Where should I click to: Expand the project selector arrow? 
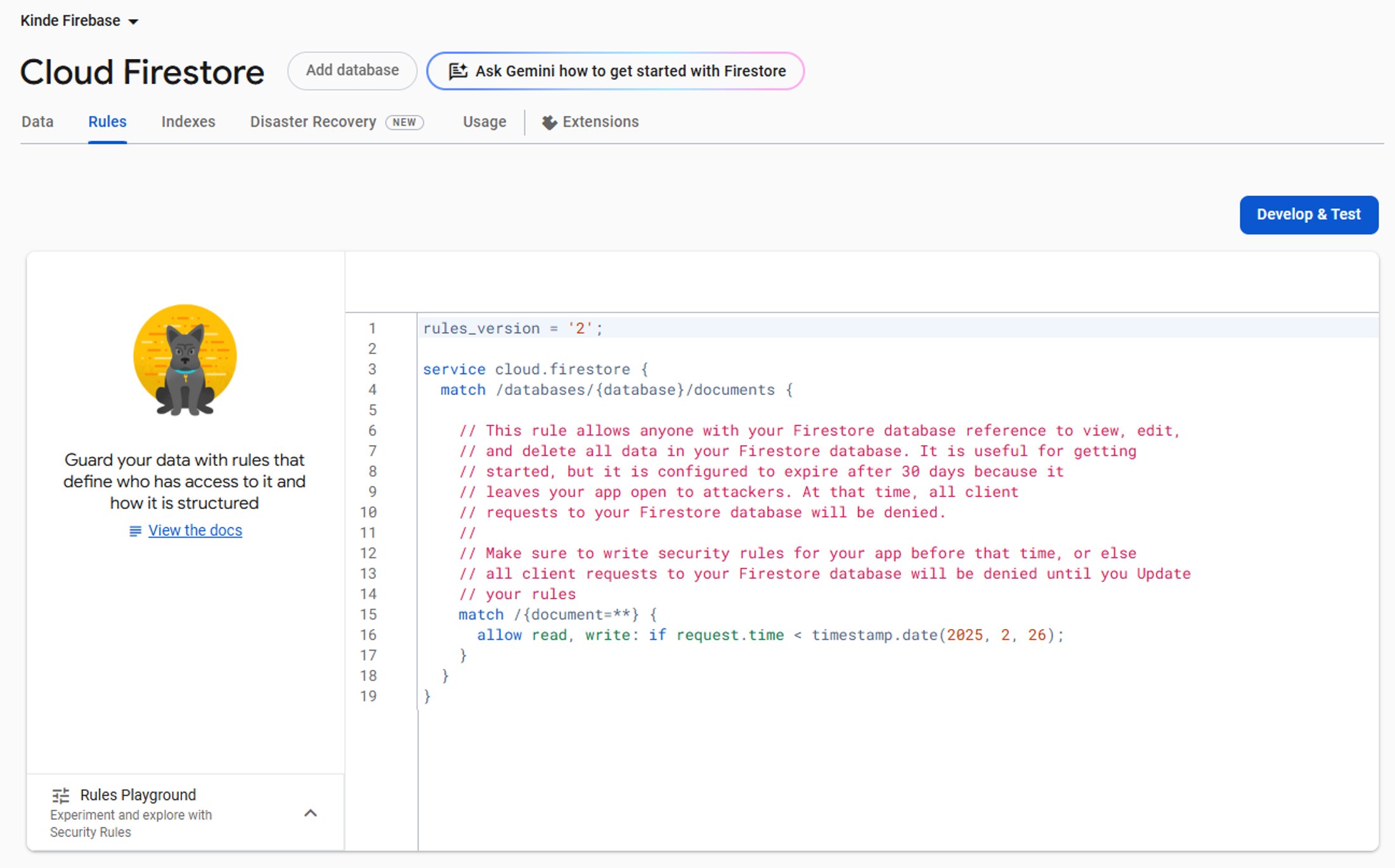tap(134, 21)
